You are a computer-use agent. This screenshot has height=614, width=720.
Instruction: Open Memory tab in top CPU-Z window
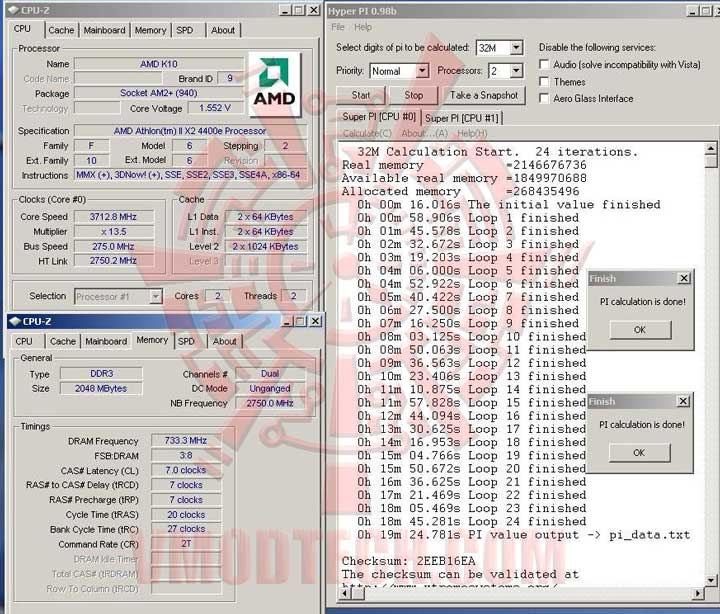pyautogui.click(x=150, y=30)
